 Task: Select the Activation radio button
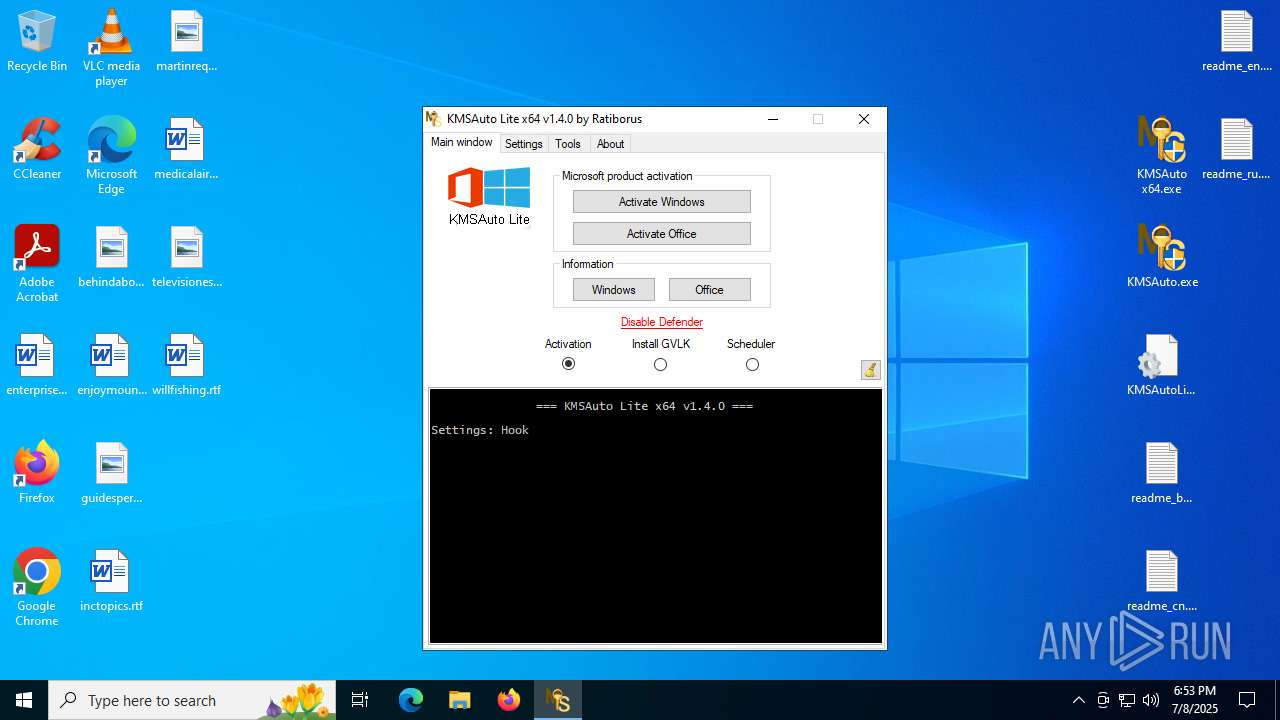pyautogui.click(x=568, y=364)
